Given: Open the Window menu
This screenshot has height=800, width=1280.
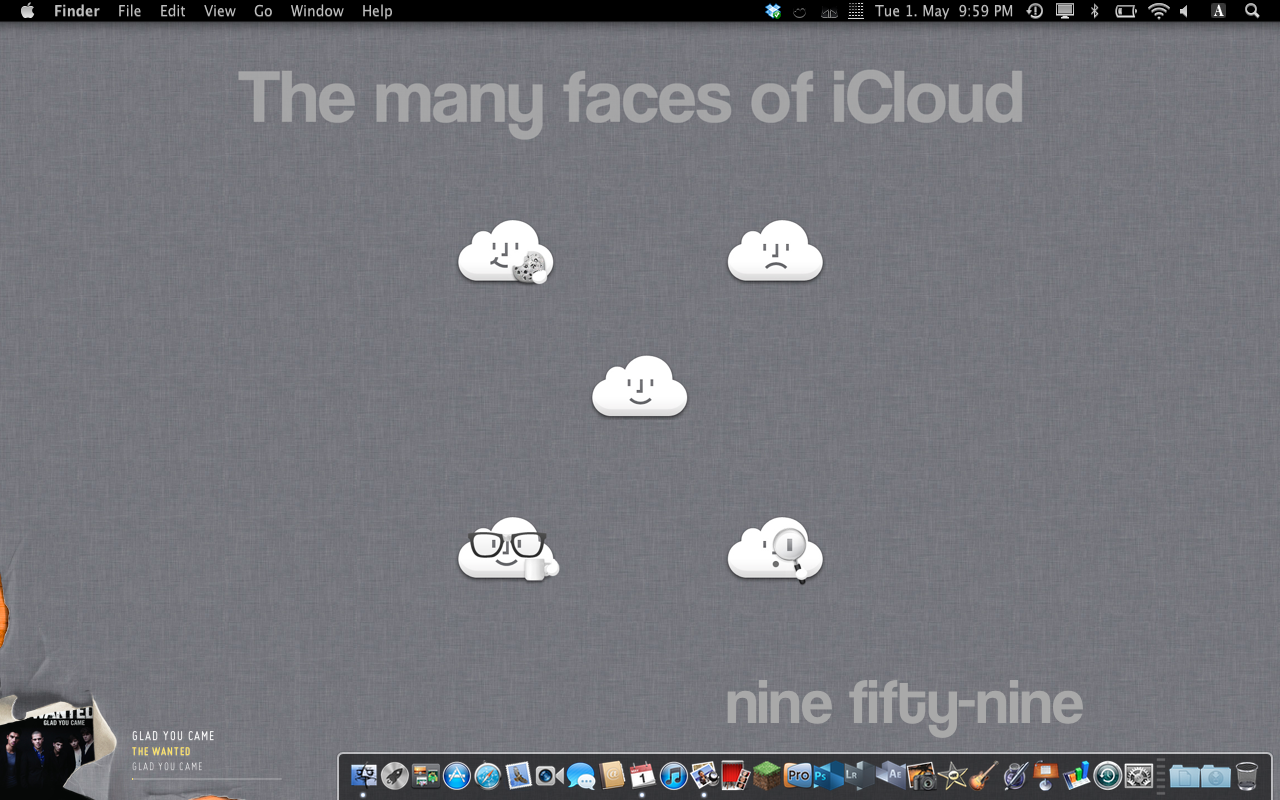Looking at the screenshot, I should pyautogui.click(x=316, y=11).
